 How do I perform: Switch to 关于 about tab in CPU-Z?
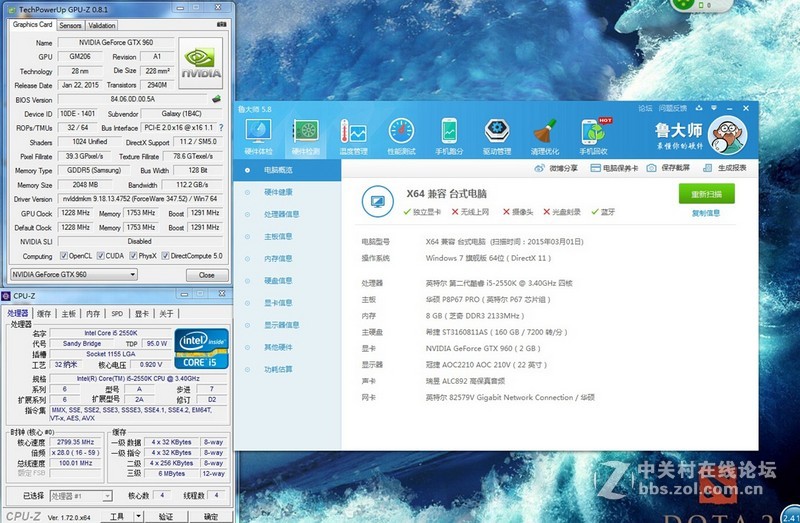coord(166,314)
